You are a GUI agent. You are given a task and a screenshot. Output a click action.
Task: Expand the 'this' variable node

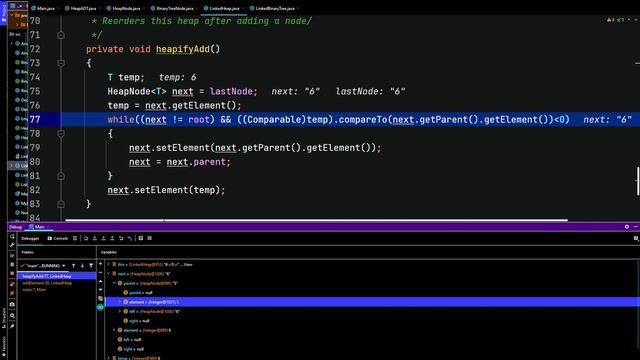pos(109,264)
